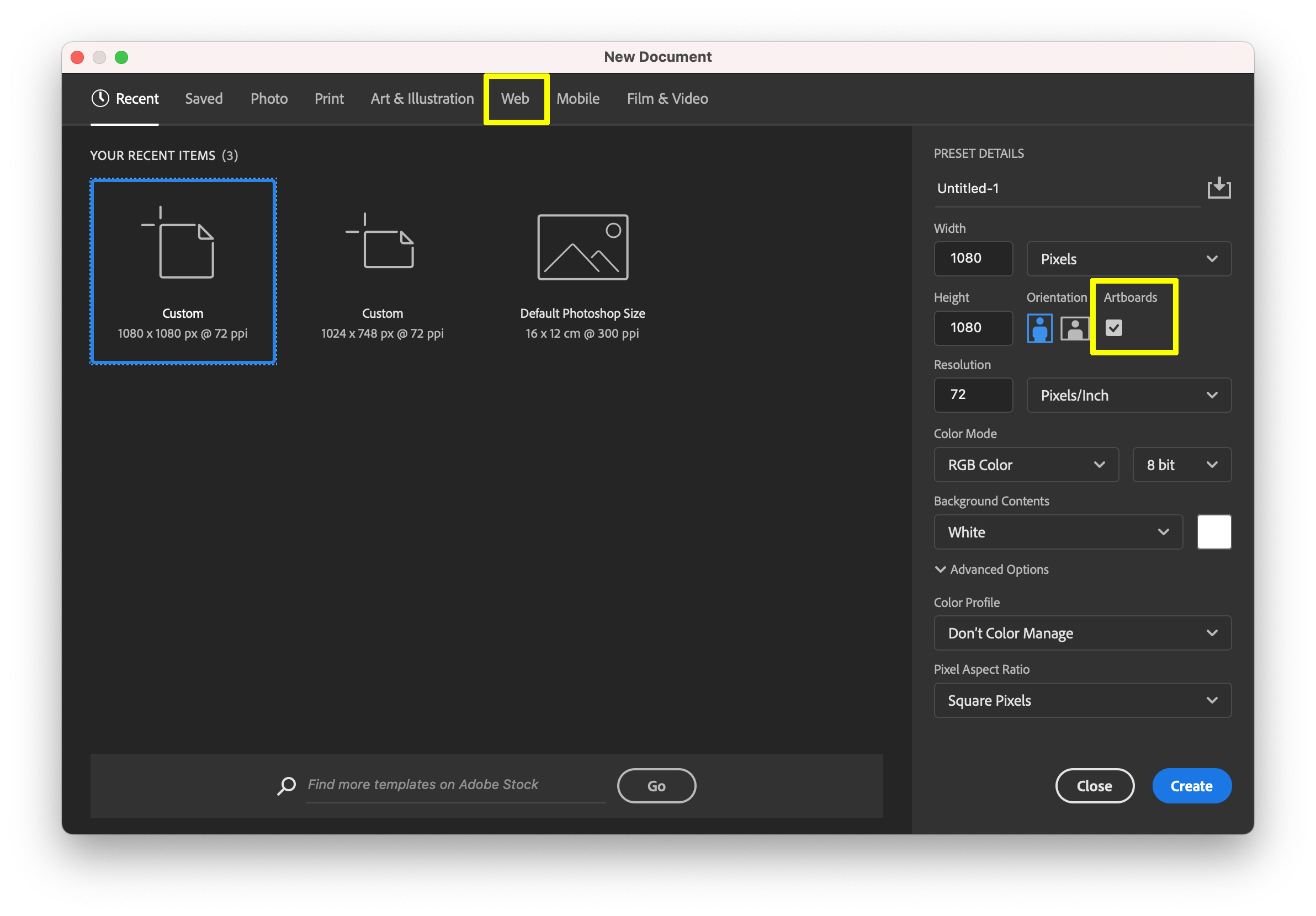Select landscape orientation icon

pos(1074,328)
